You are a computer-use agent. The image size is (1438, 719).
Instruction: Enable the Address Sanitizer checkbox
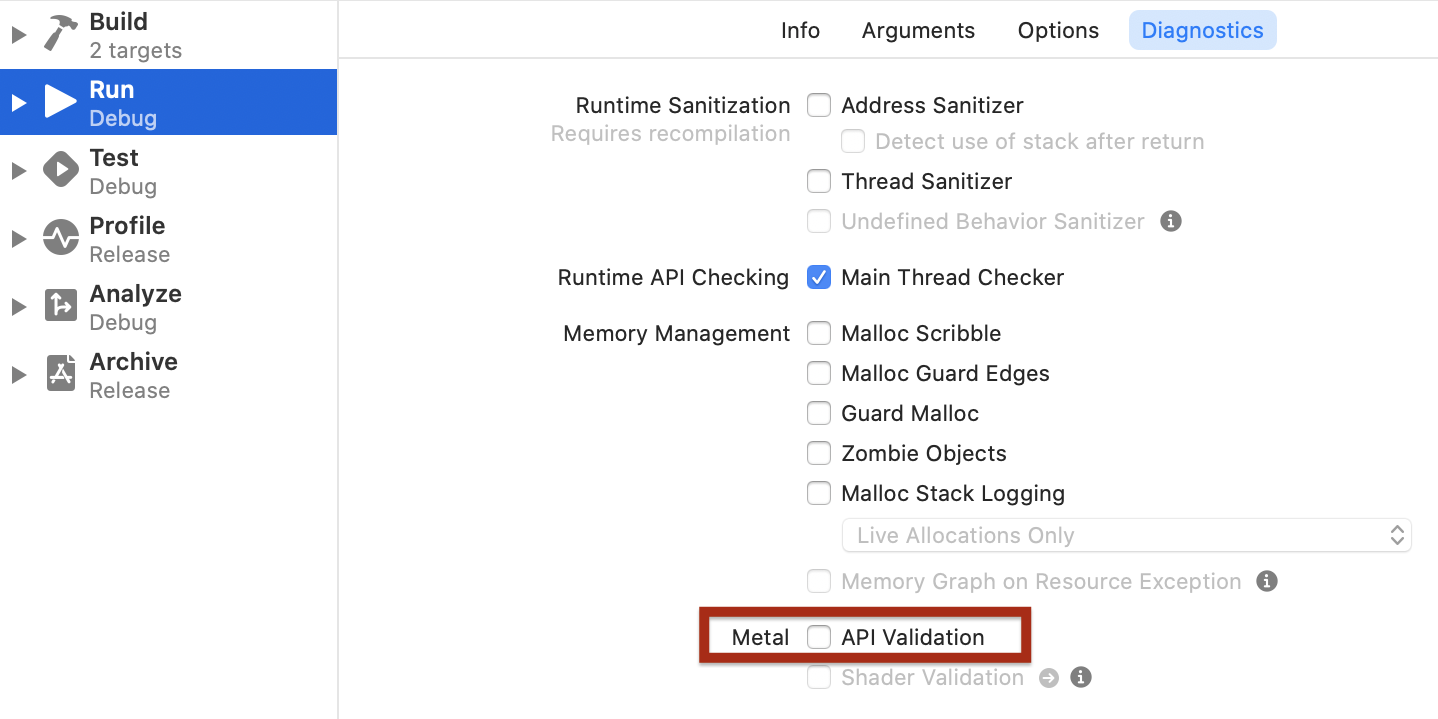pos(819,105)
